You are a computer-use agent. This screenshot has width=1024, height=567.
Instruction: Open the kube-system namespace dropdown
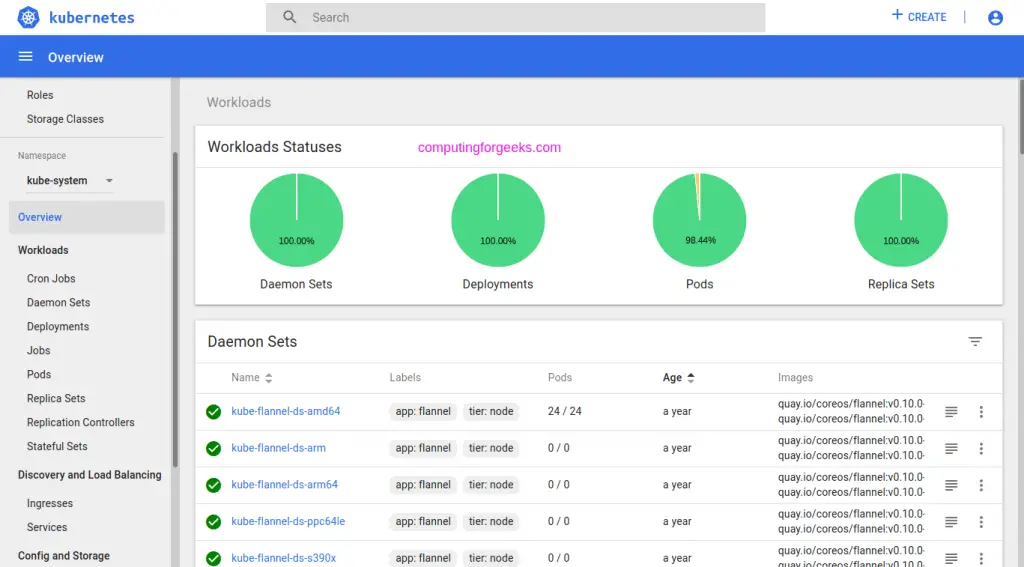69,180
